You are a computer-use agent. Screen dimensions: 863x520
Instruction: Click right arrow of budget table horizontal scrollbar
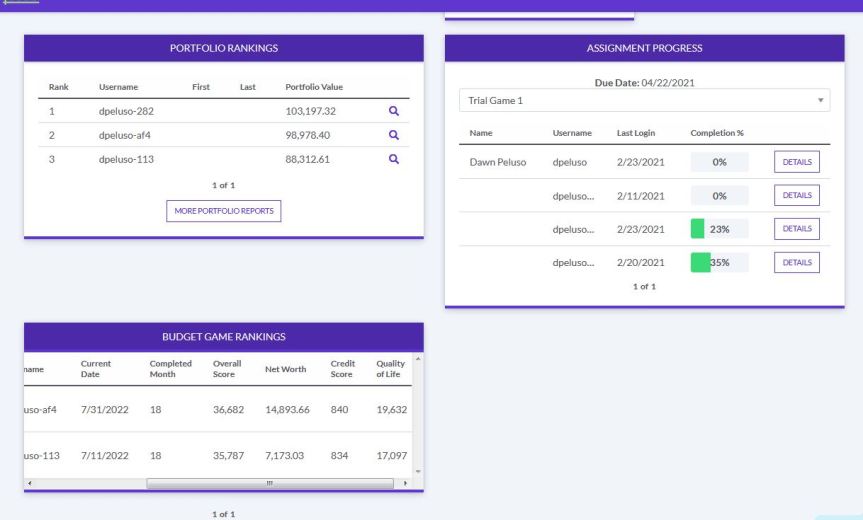(x=405, y=482)
